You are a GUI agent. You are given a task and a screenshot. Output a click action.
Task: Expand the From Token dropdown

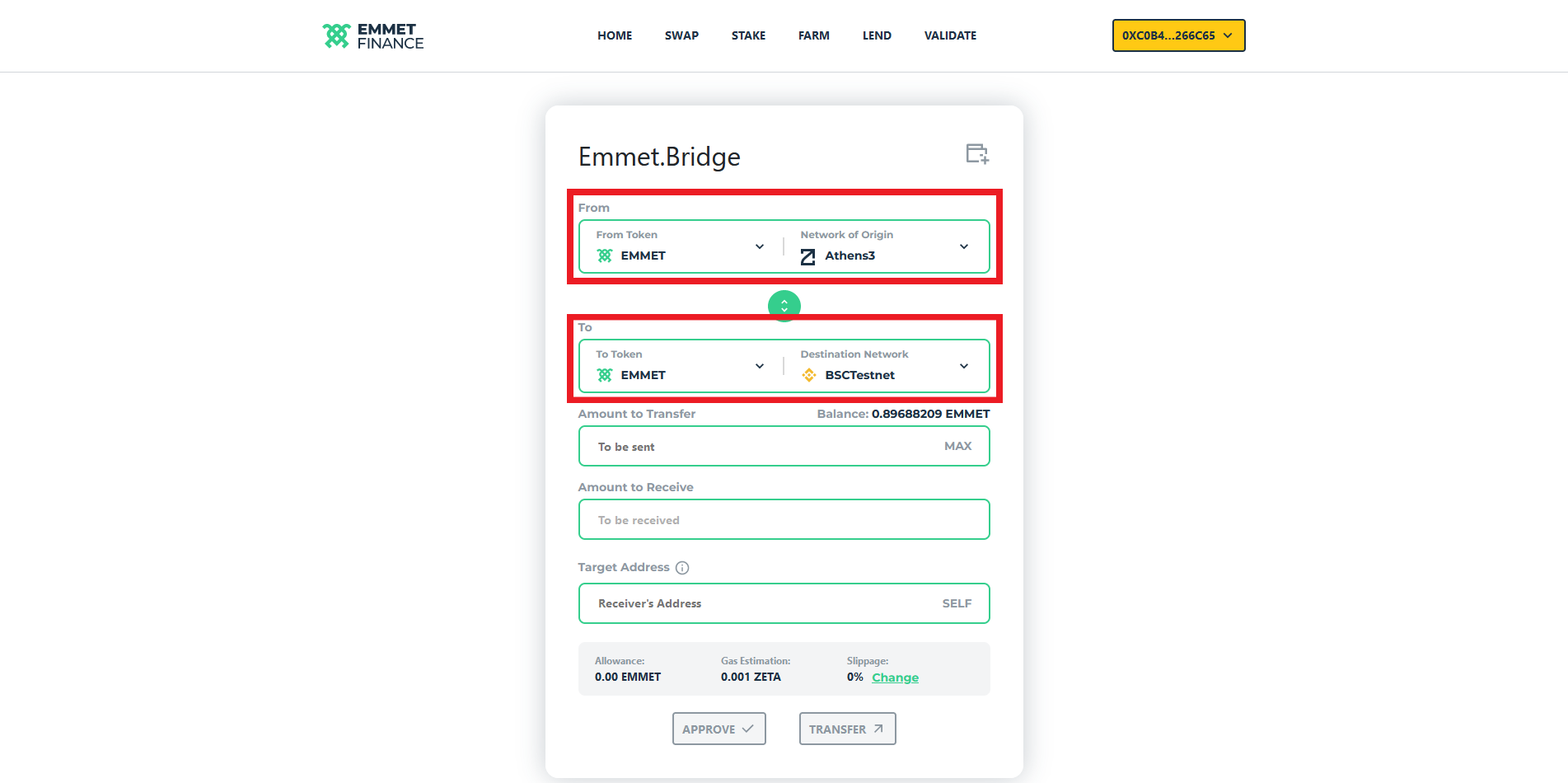point(759,246)
